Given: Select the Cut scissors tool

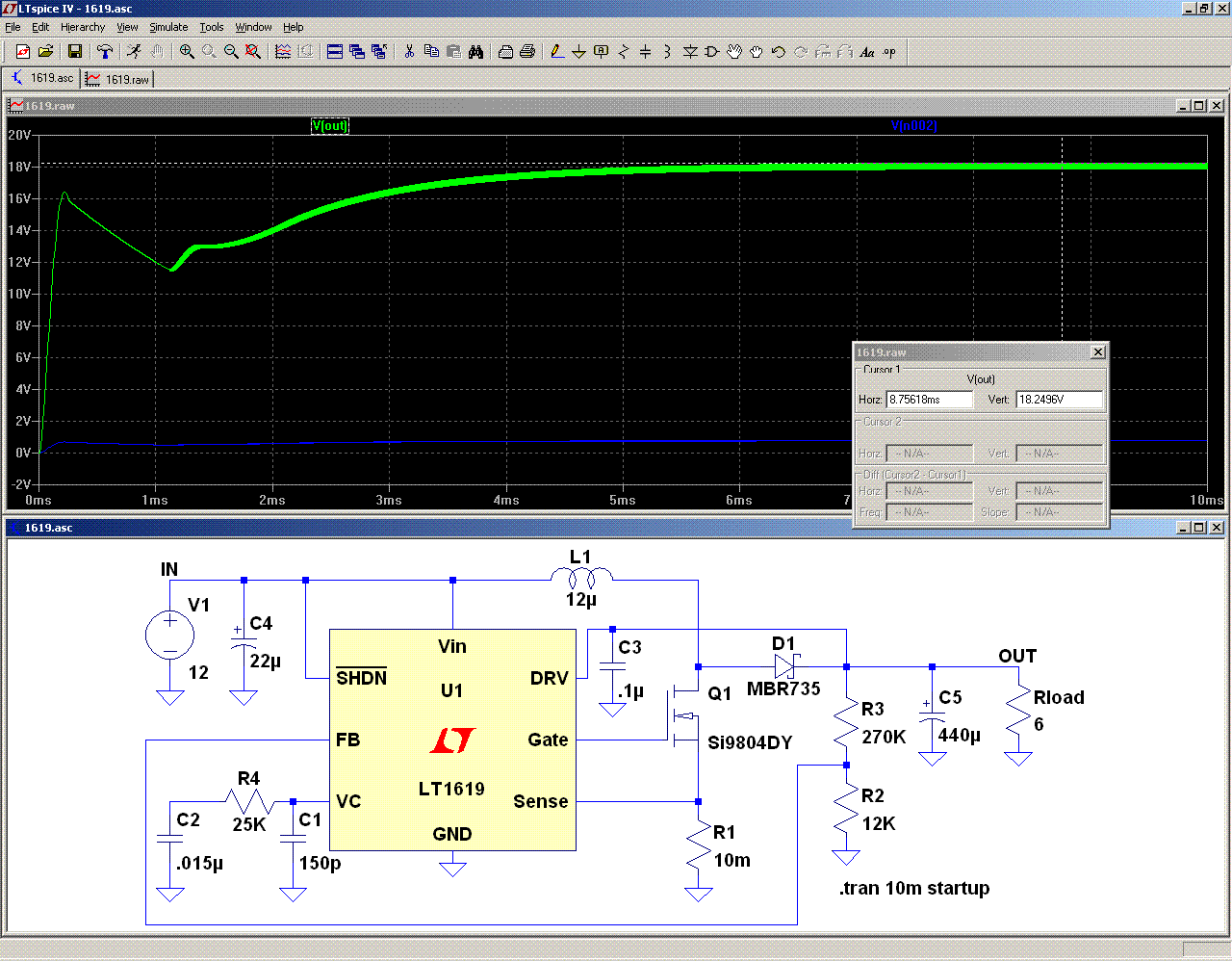Looking at the screenshot, I should 409,52.
